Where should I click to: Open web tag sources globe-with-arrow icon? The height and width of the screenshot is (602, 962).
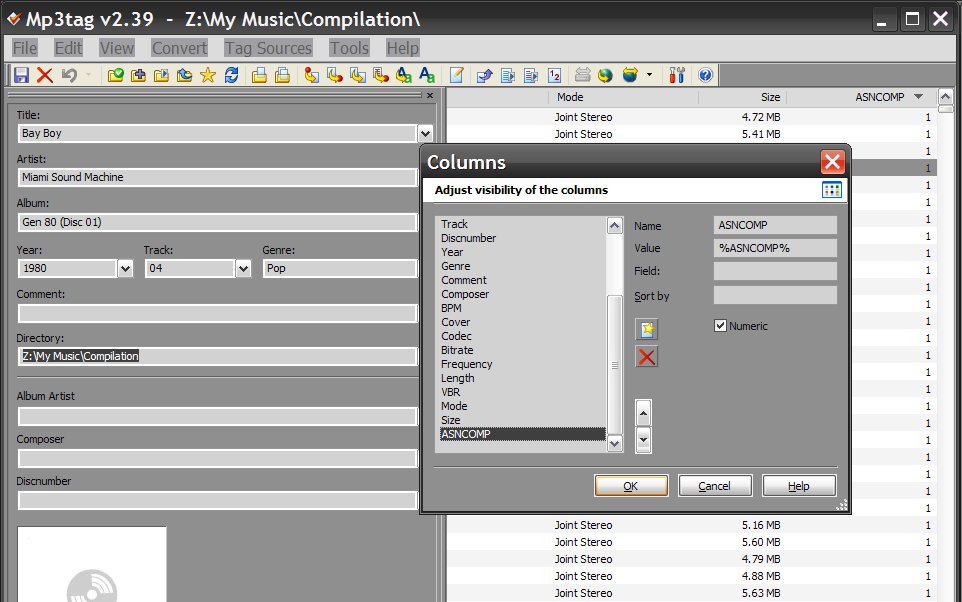(630, 75)
